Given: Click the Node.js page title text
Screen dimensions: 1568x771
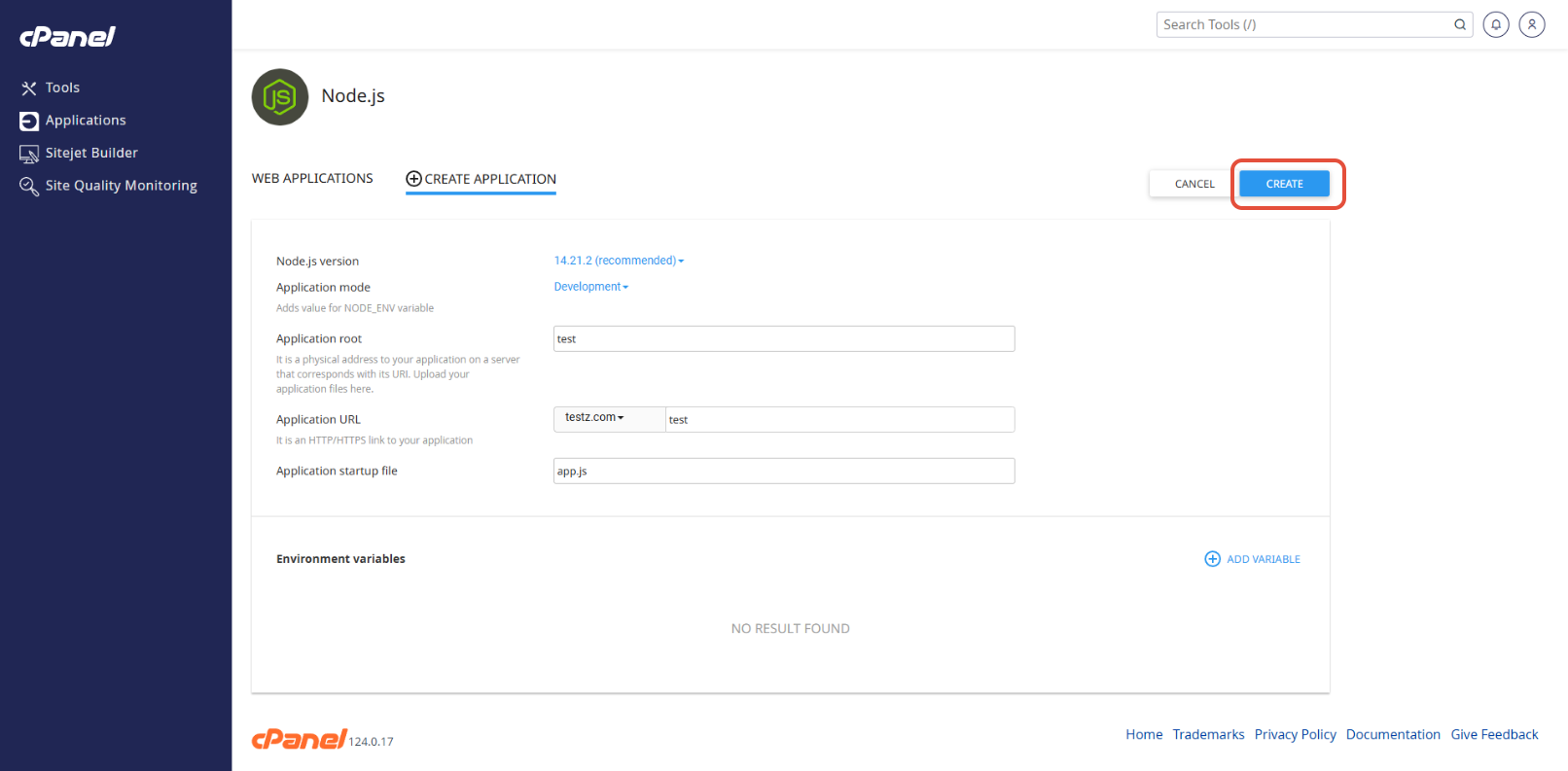Looking at the screenshot, I should [353, 96].
